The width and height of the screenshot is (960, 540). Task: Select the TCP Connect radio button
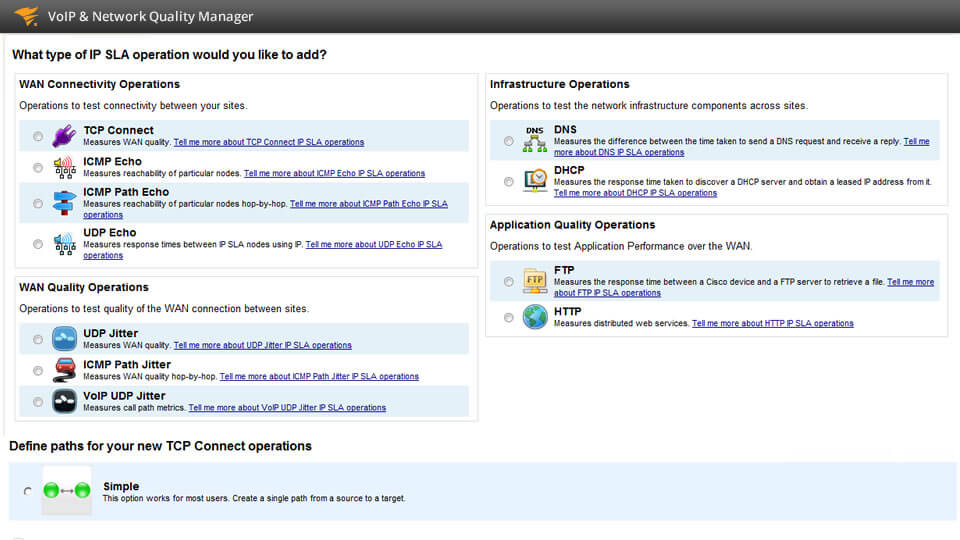click(x=38, y=136)
